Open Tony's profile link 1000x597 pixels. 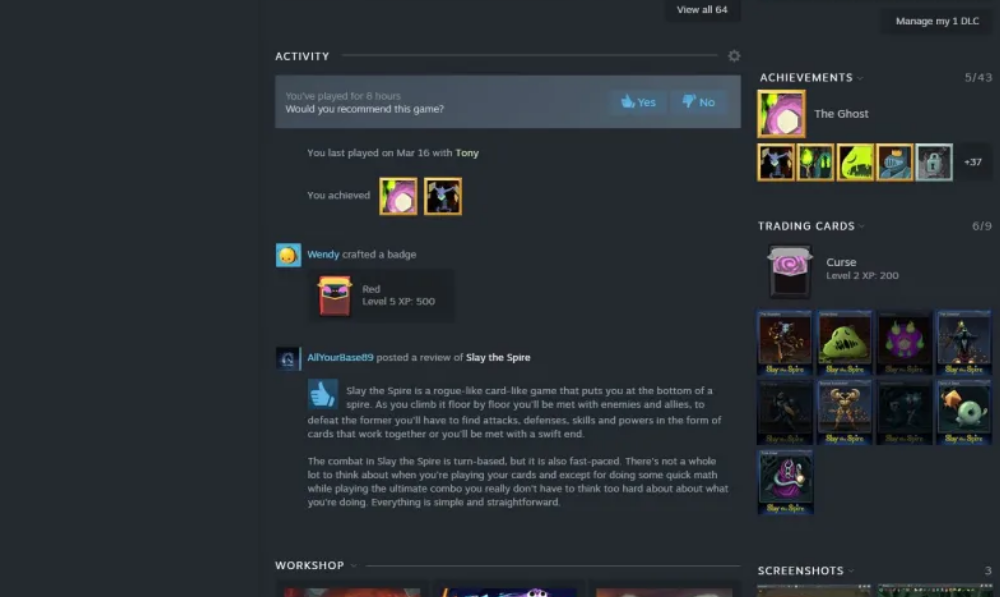[x=467, y=153]
